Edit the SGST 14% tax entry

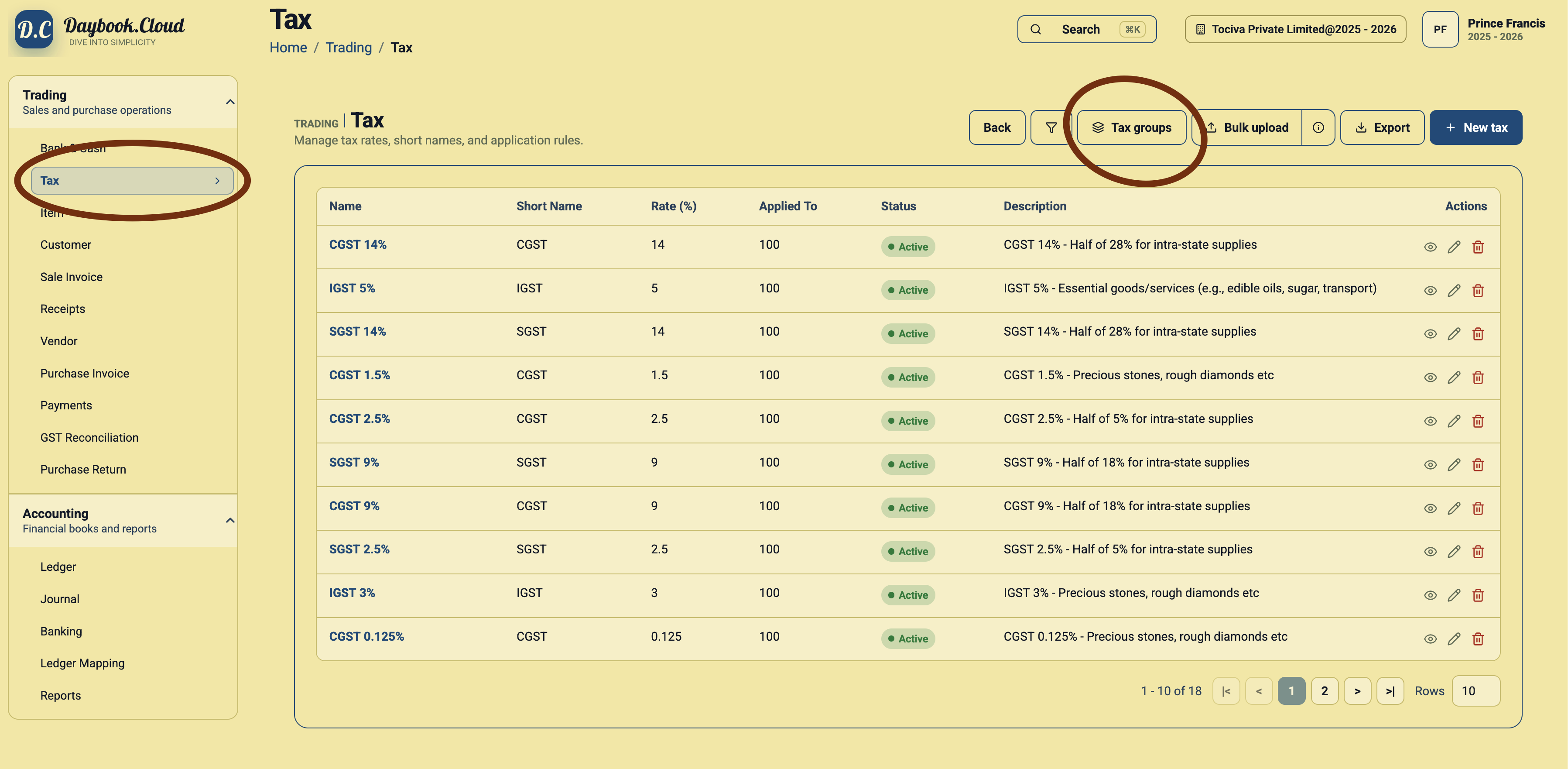[x=1454, y=334]
